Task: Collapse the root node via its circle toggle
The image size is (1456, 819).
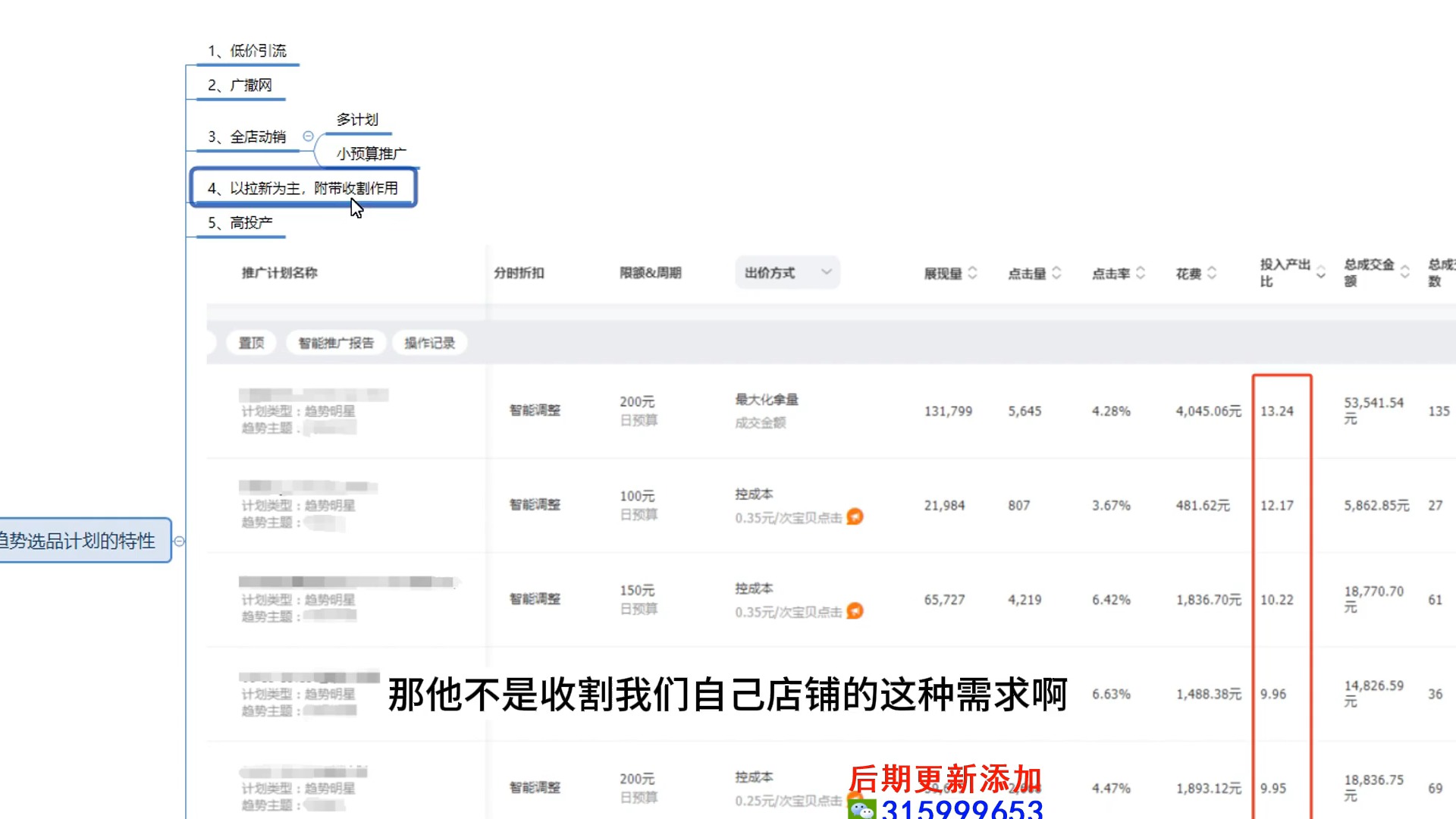Action: (180, 541)
